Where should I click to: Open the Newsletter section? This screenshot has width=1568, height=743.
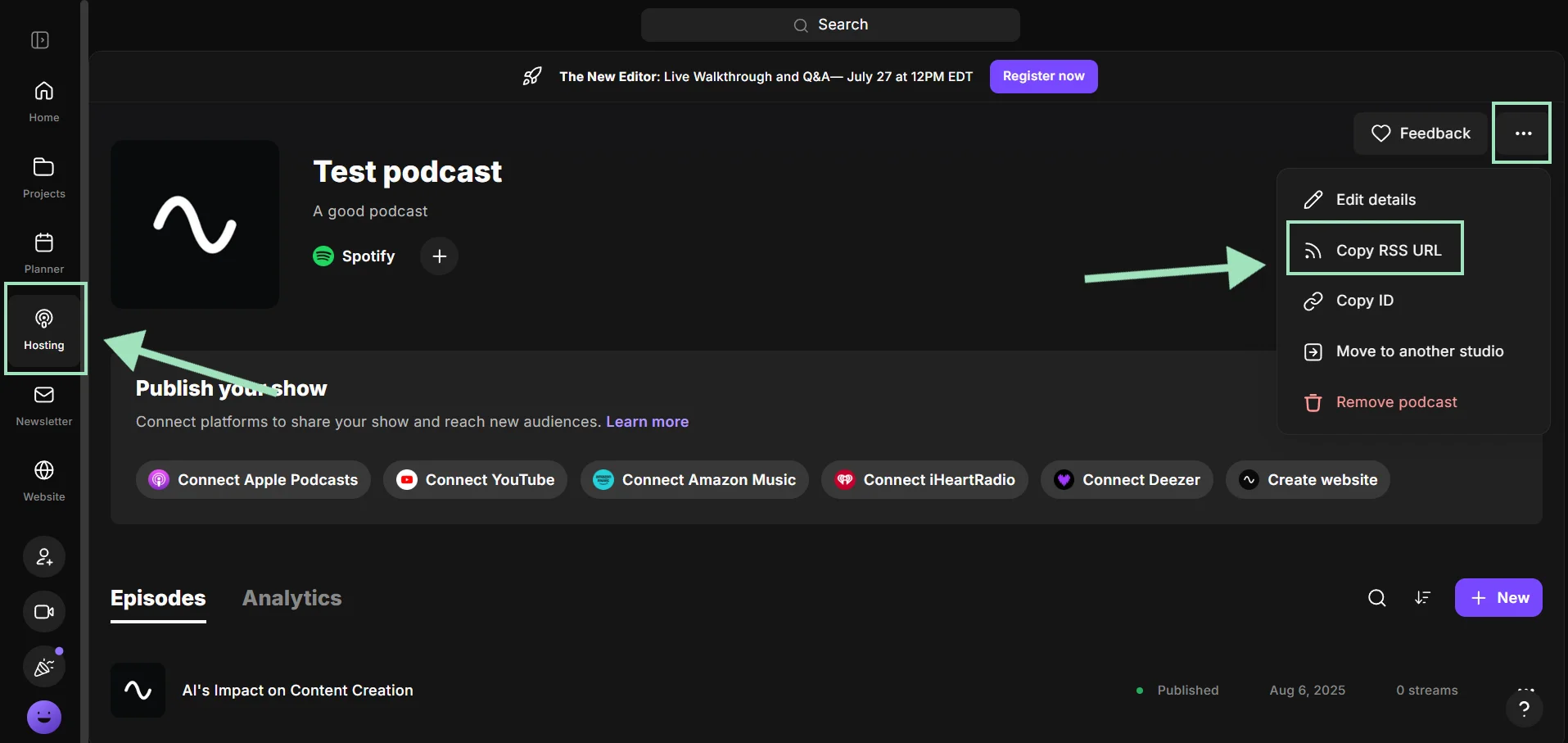(x=44, y=405)
